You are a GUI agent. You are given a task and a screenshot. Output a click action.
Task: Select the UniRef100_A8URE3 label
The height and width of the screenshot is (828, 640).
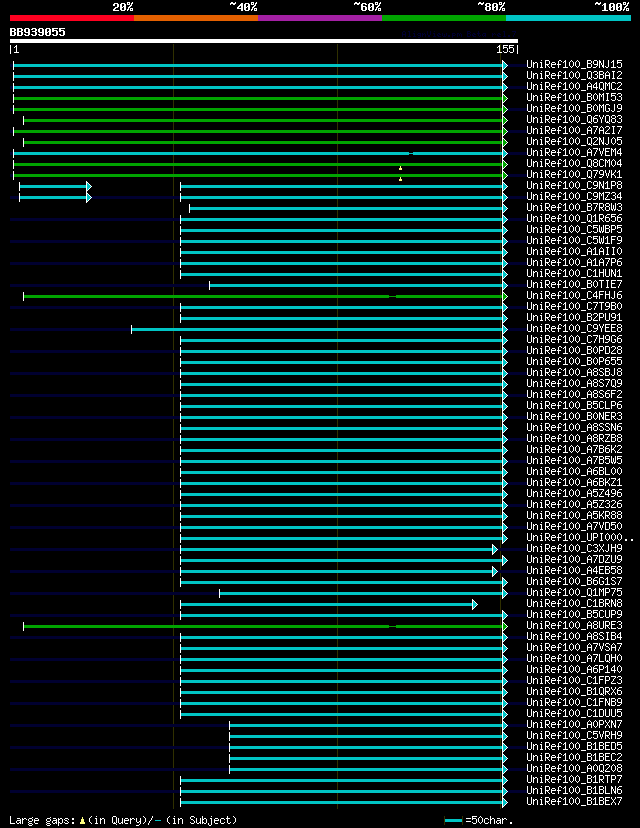click(574, 625)
